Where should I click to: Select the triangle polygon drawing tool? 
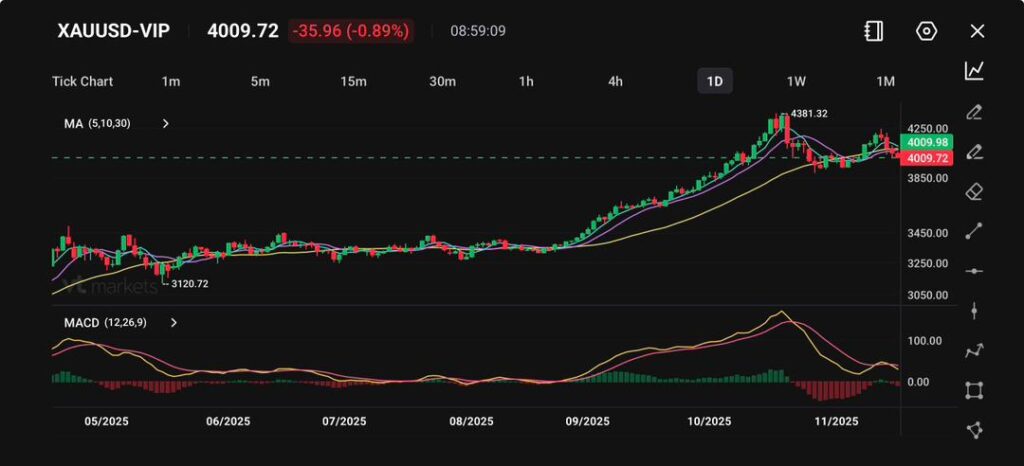974,430
